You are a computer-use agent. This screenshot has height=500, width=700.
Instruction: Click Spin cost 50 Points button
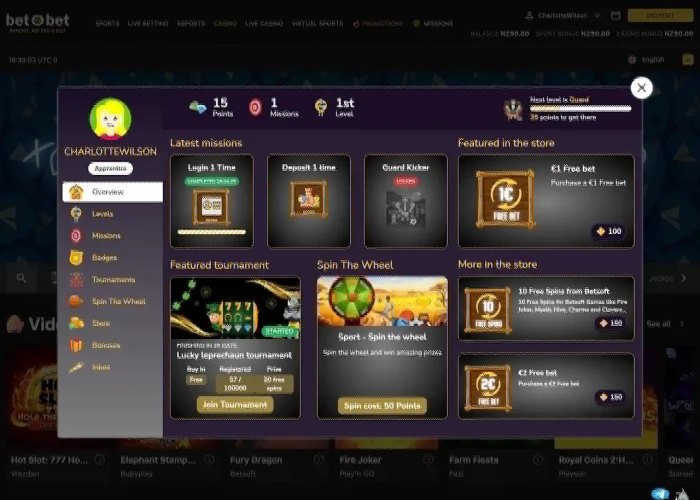pos(382,406)
